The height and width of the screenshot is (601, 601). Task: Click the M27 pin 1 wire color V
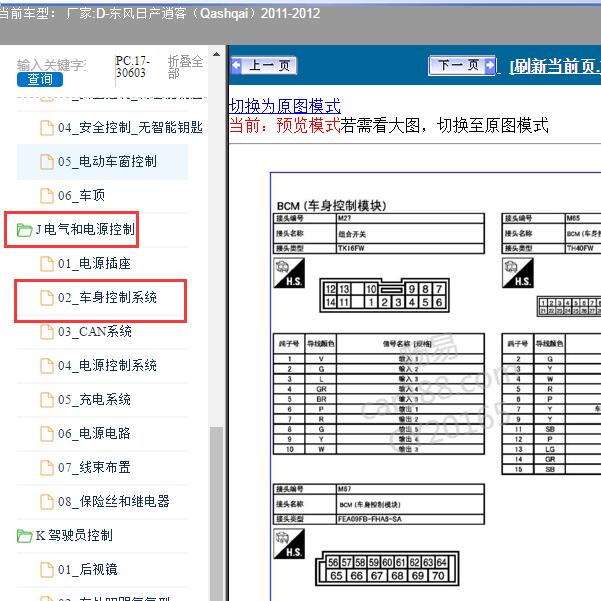tap(321, 359)
